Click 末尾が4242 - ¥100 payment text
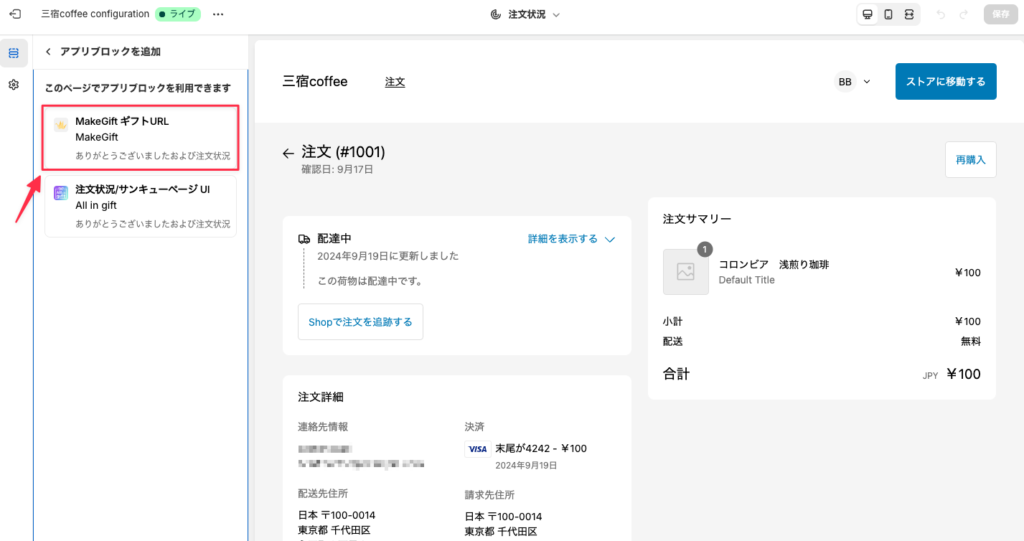 pyautogui.click(x=541, y=448)
